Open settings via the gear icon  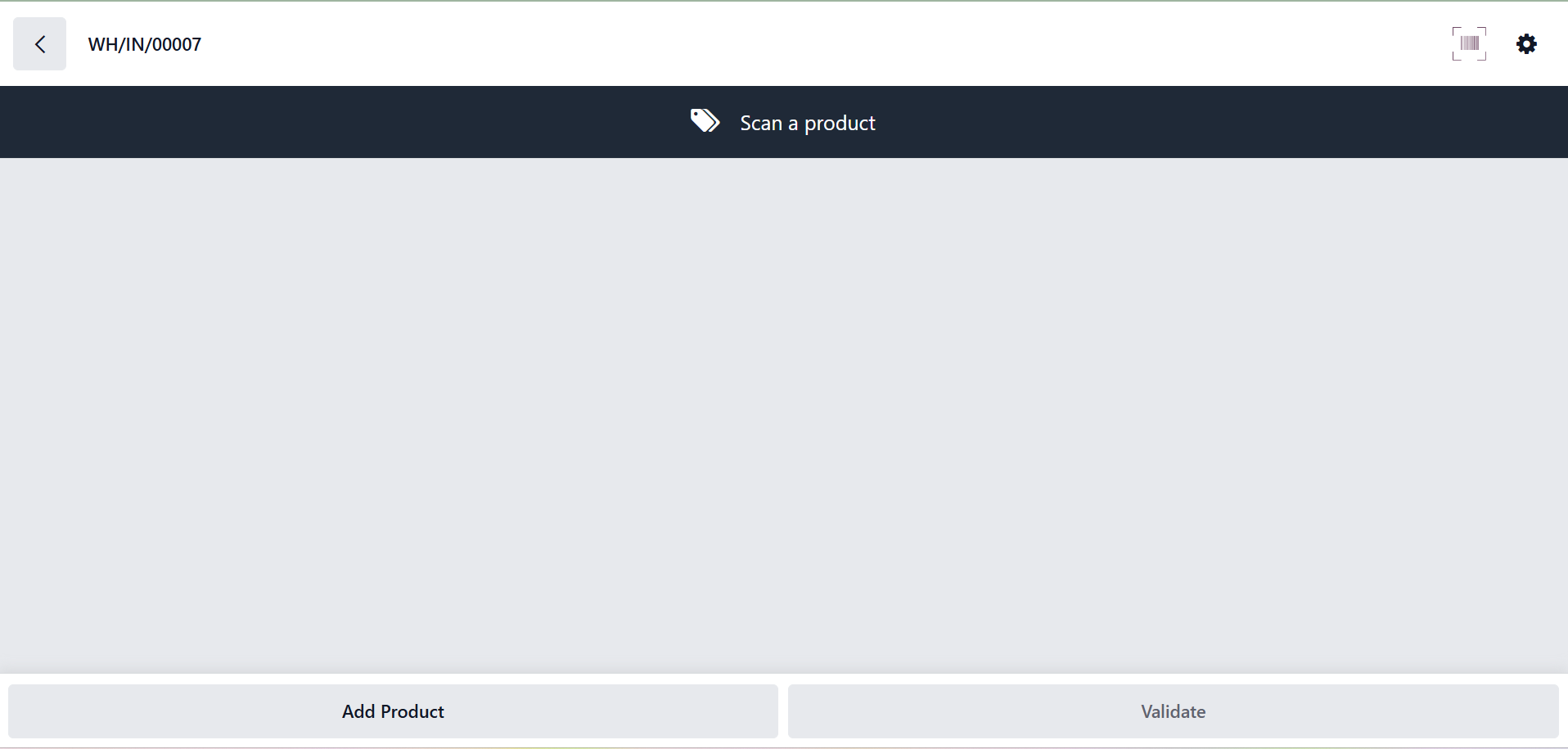point(1526,44)
